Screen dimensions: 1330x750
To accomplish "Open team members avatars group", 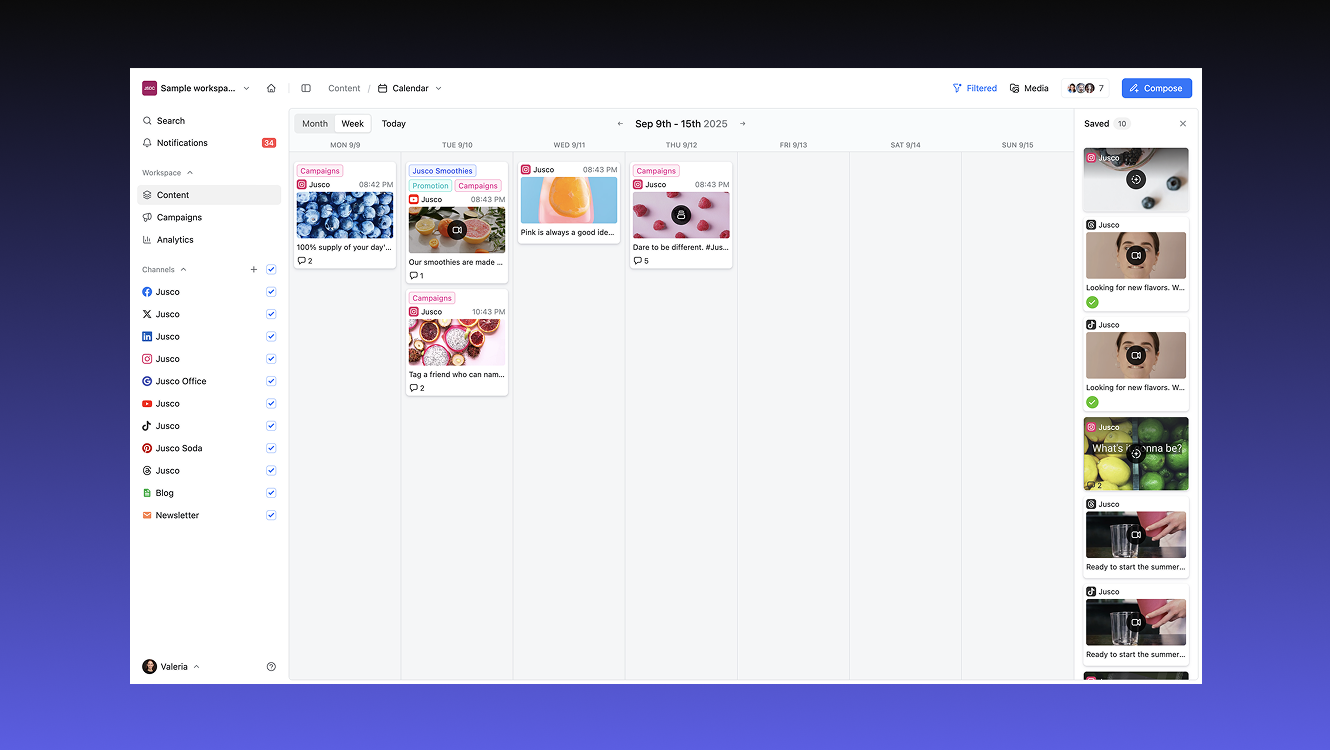I will (x=1085, y=88).
